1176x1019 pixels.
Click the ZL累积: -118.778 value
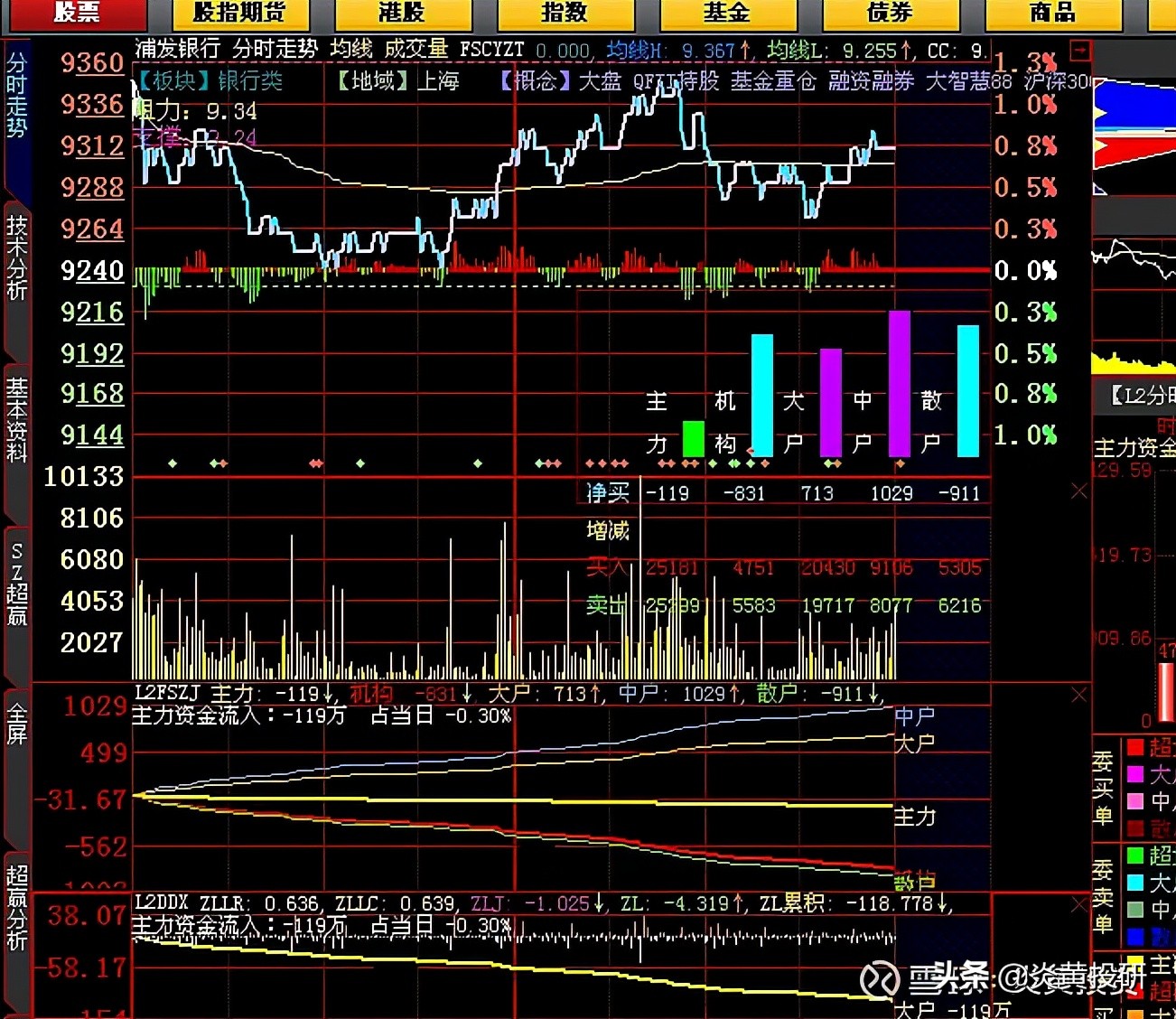[856, 902]
